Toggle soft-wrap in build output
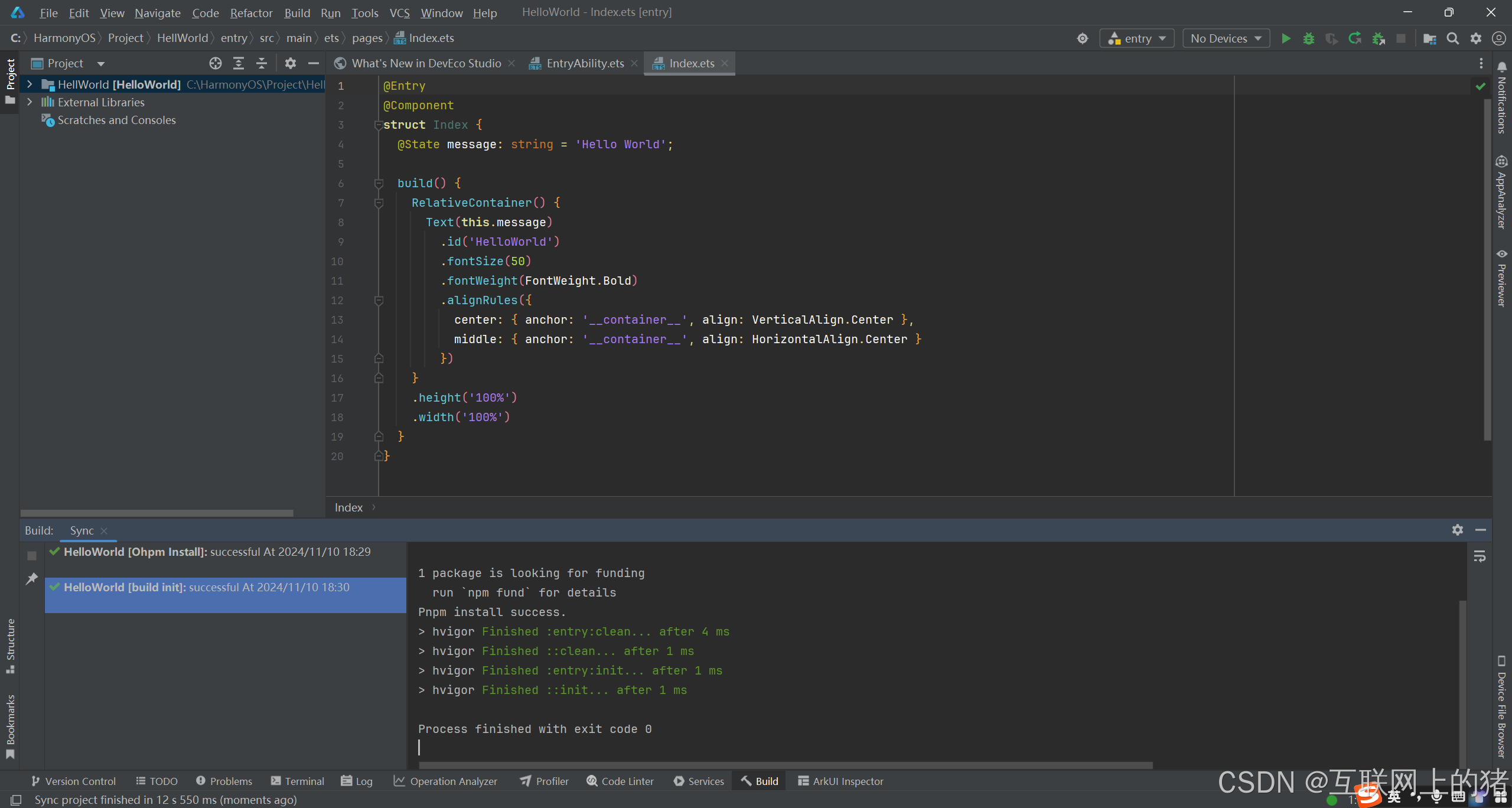This screenshot has height=808, width=1512. click(1480, 556)
